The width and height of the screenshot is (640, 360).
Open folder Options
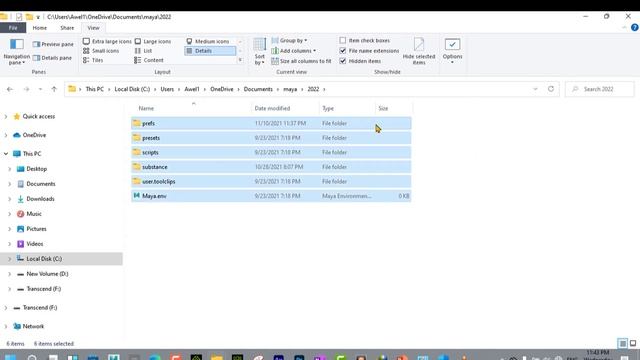(x=452, y=51)
